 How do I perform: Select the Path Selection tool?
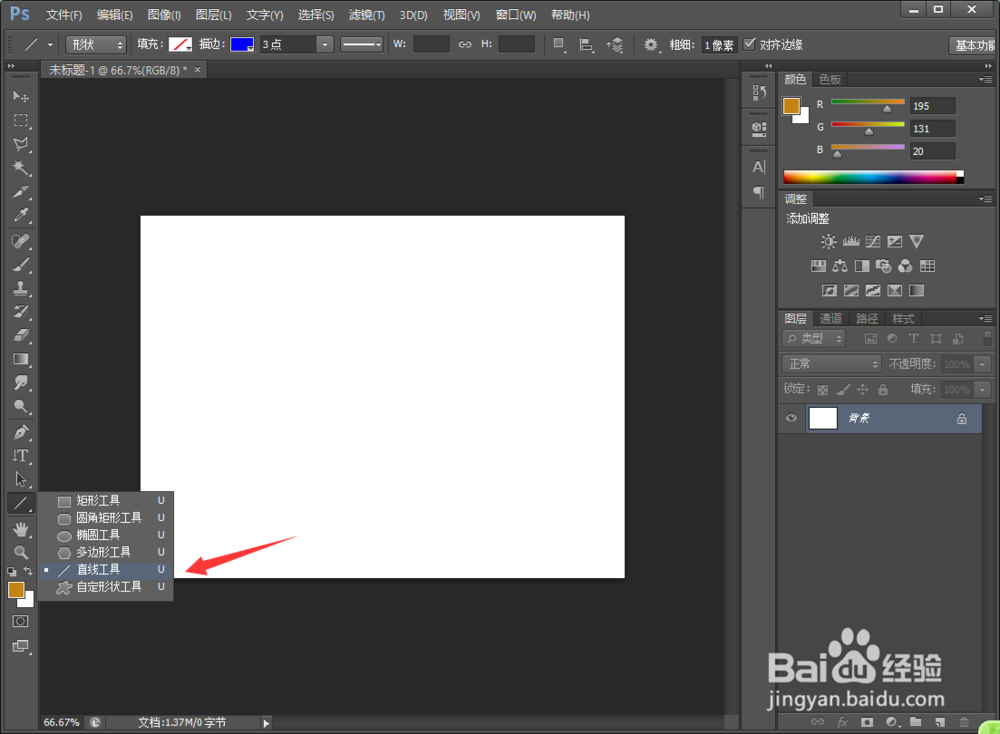[20, 479]
